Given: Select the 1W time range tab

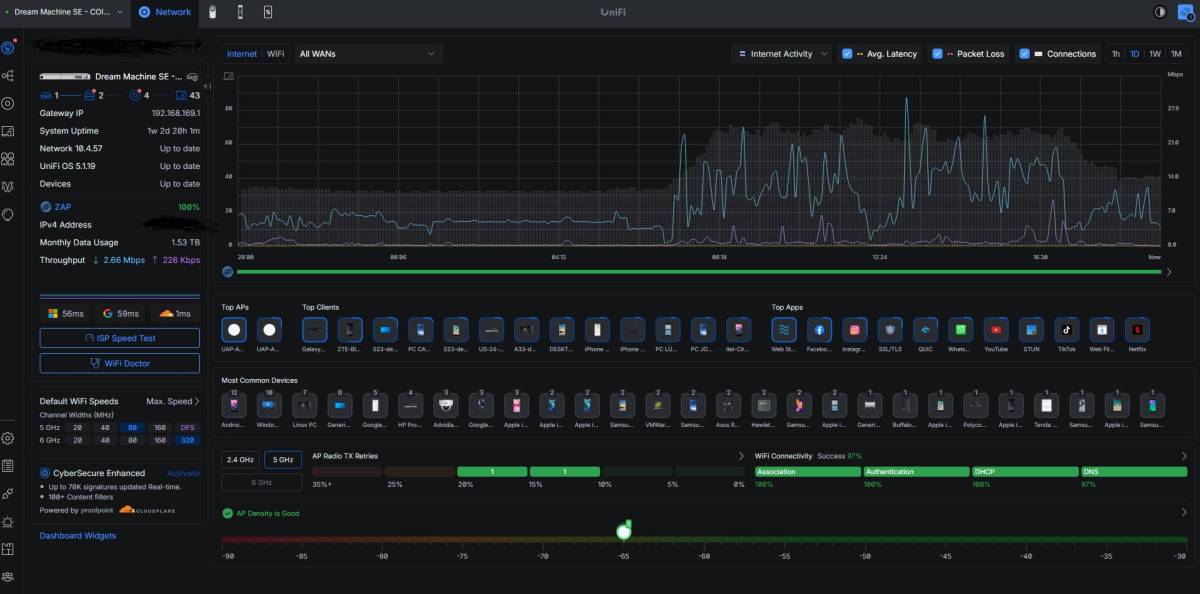Looking at the screenshot, I should pyautogui.click(x=1155, y=54).
